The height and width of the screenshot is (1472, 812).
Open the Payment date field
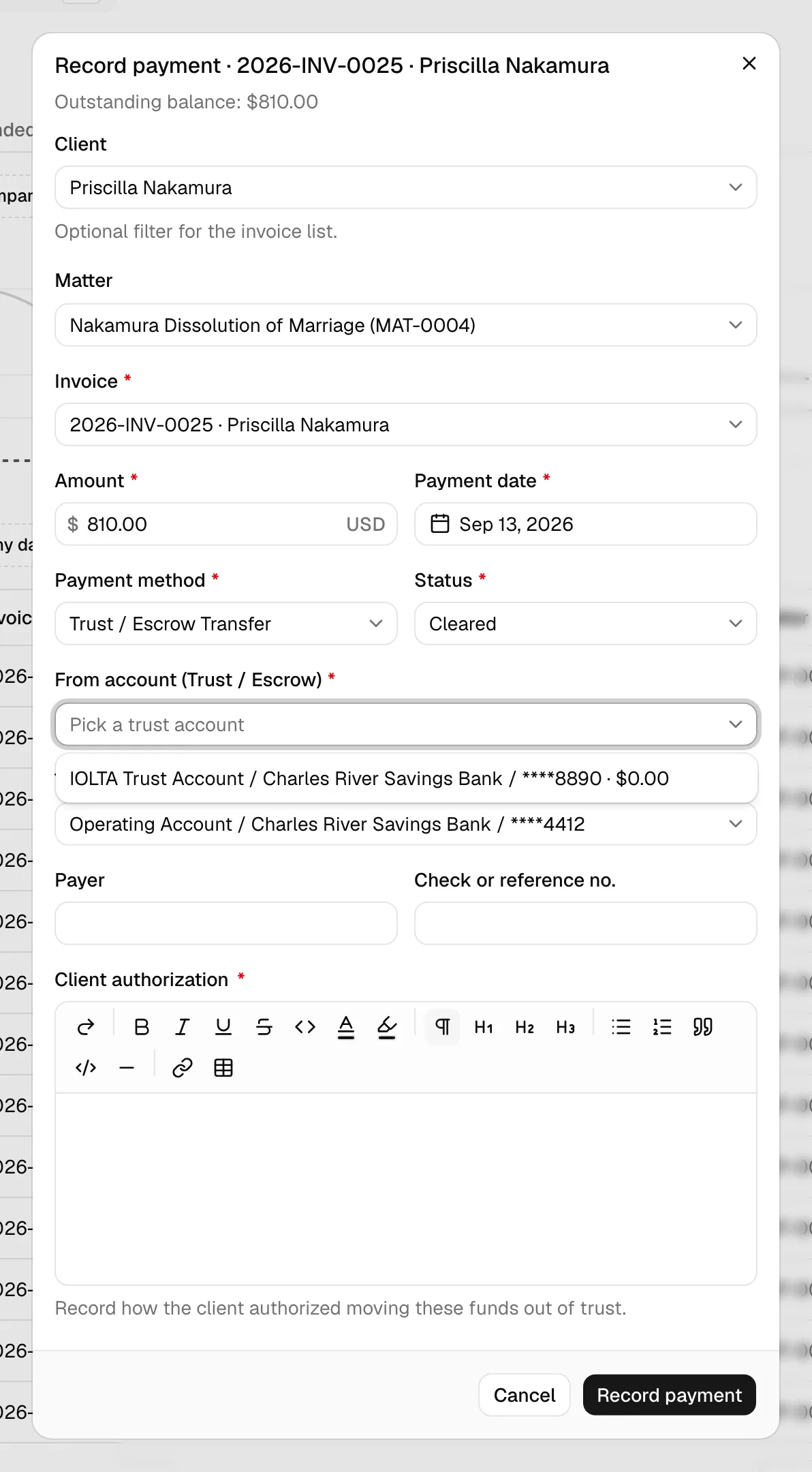(586, 524)
